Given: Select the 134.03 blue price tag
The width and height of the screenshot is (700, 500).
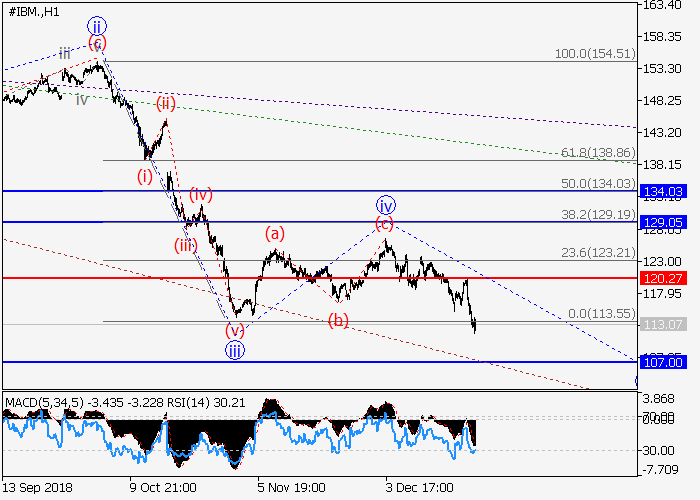Looking at the screenshot, I should [x=663, y=191].
